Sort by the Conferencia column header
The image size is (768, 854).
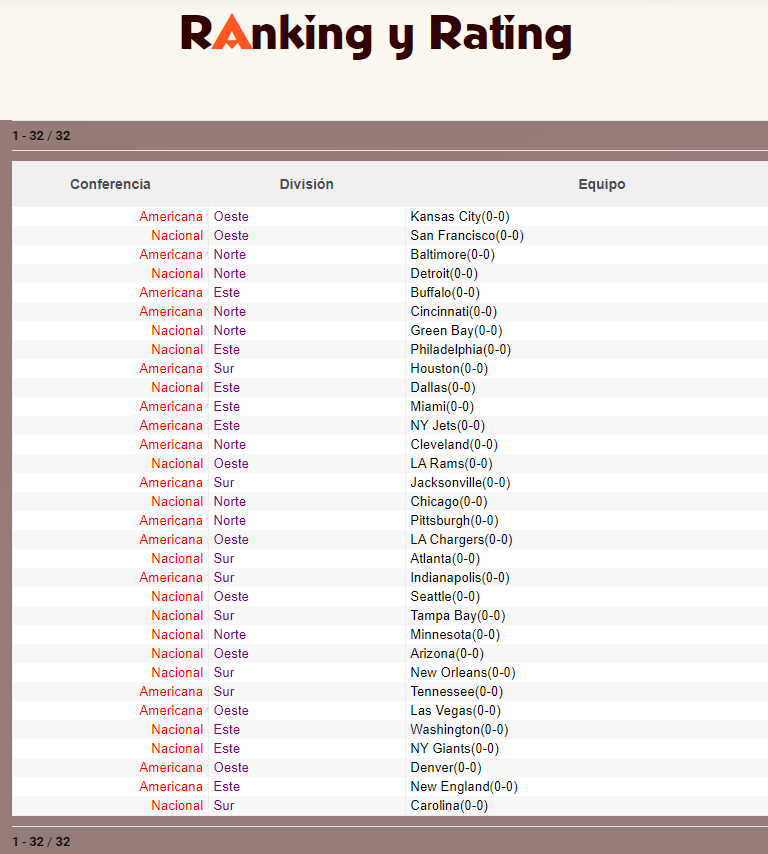coord(110,184)
